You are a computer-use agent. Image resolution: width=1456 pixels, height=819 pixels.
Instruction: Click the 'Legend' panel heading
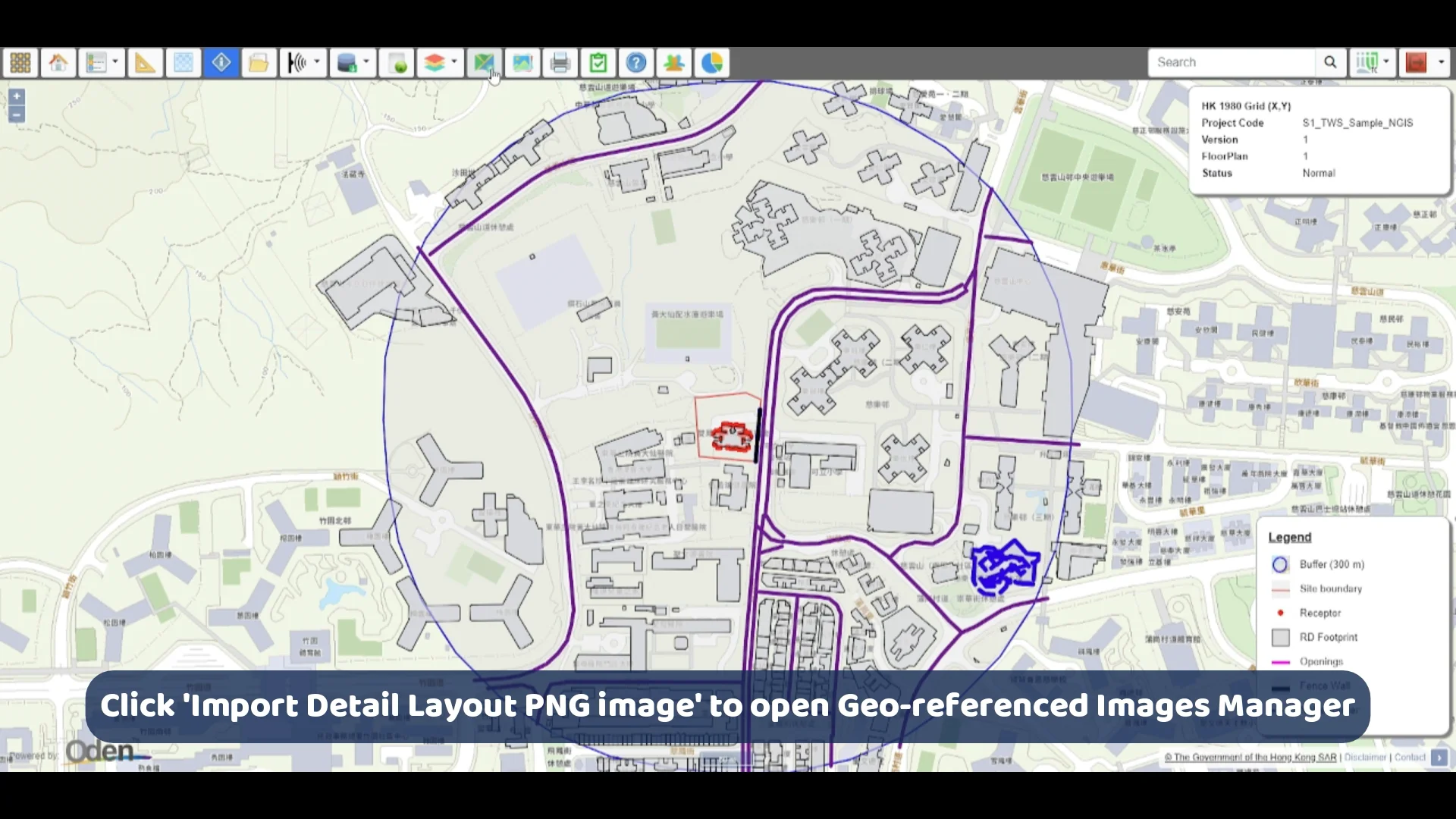tap(1289, 537)
